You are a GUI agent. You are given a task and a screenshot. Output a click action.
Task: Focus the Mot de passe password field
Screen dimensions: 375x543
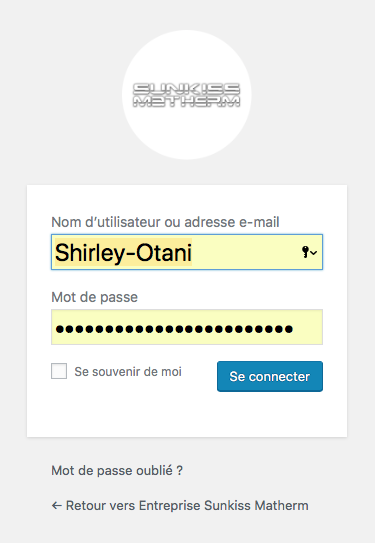[187, 327]
